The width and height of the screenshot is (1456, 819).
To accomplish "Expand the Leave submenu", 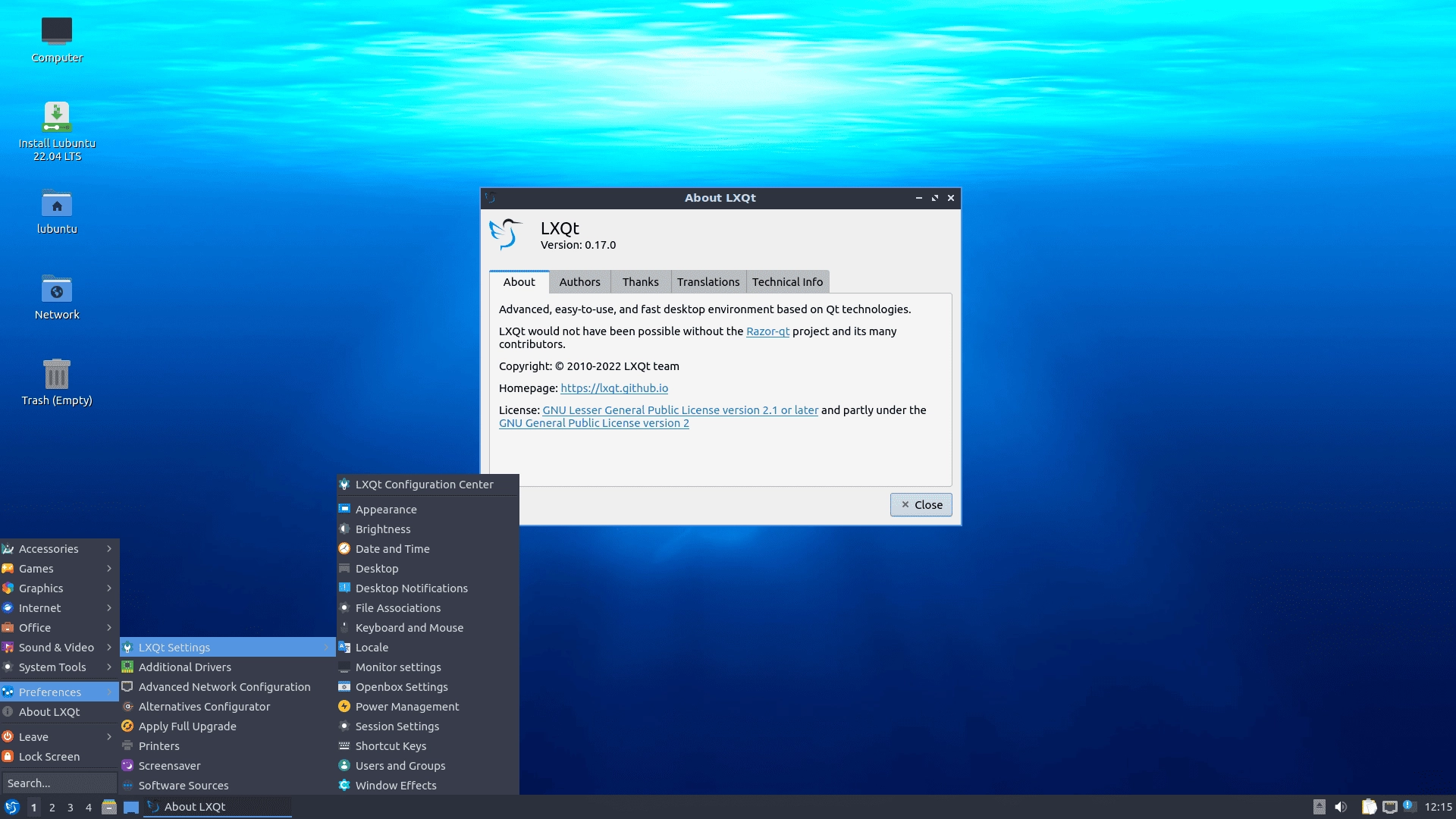I will point(59,736).
